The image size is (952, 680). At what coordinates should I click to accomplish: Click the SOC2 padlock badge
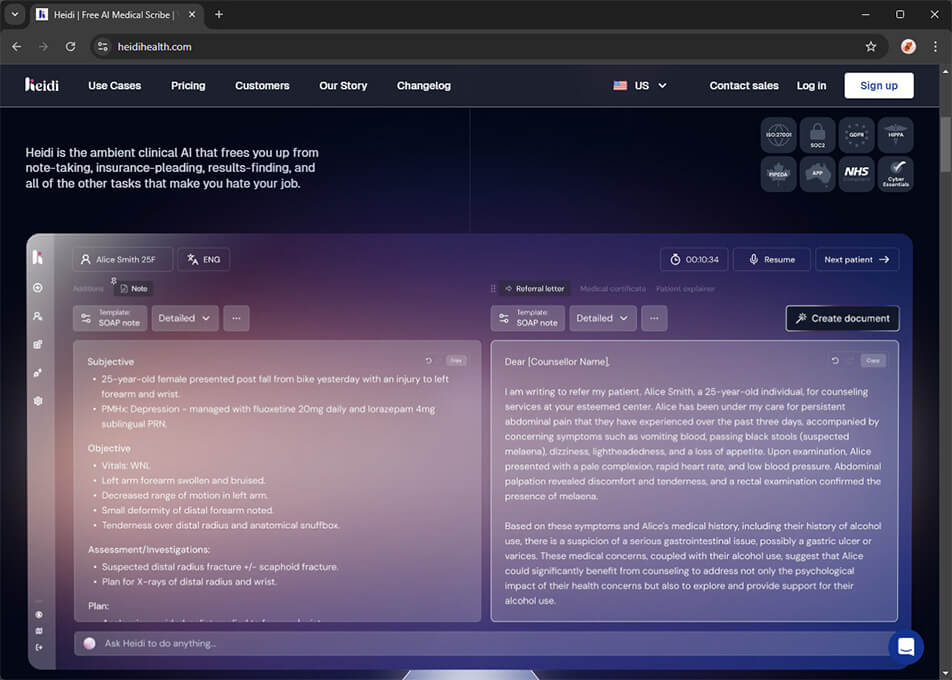pos(817,135)
